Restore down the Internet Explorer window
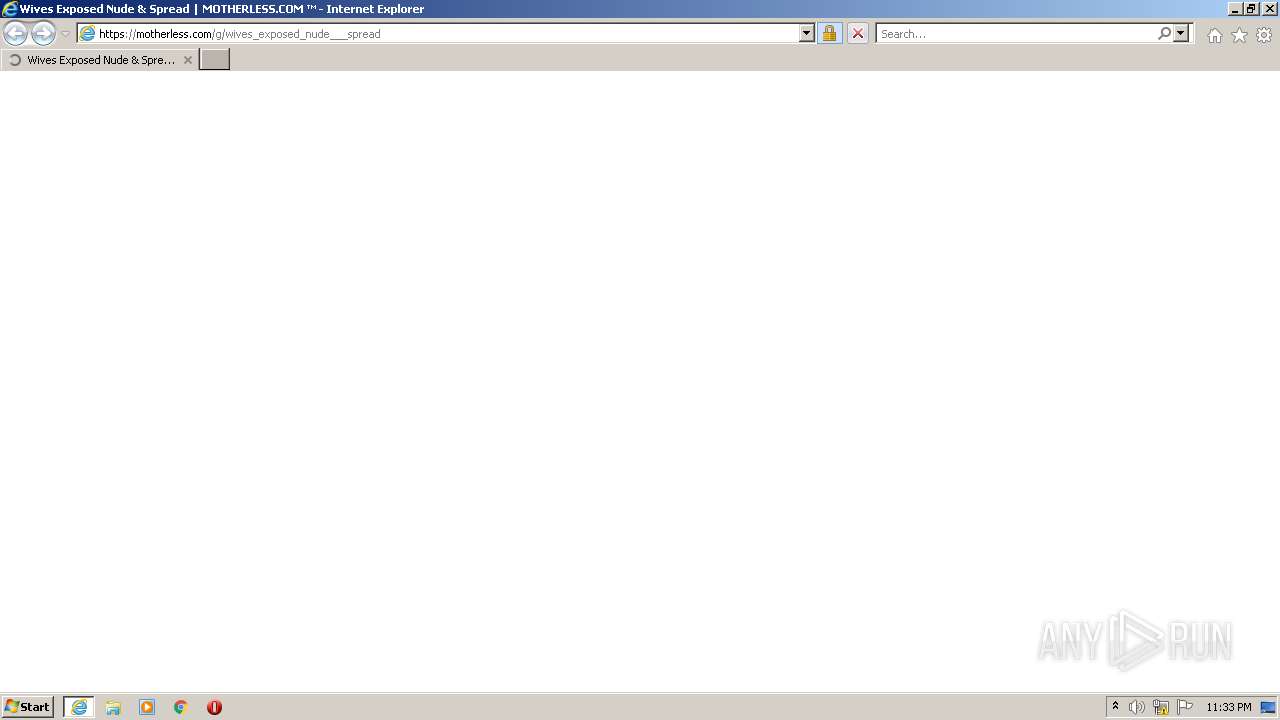 coord(1251,9)
